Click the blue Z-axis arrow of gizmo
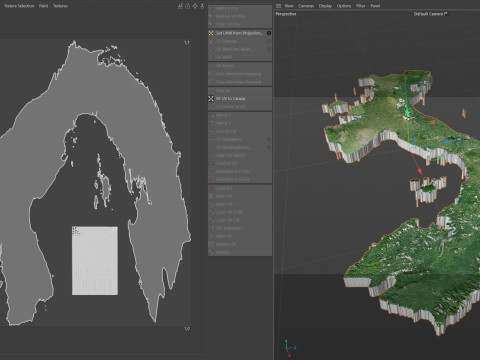The image size is (480, 360). coord(447,142)
